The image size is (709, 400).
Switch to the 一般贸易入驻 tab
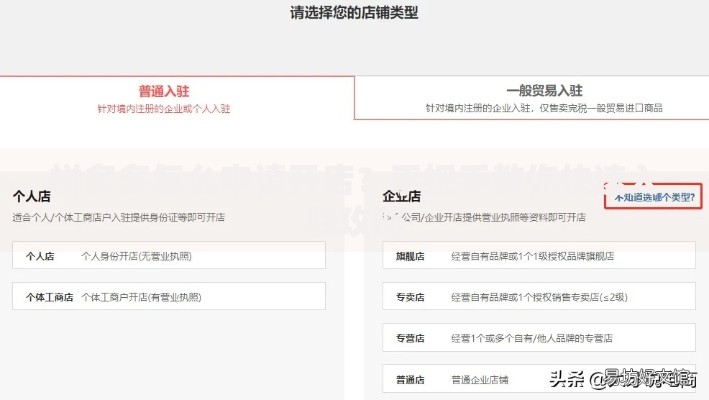click(x=532, y=98)
